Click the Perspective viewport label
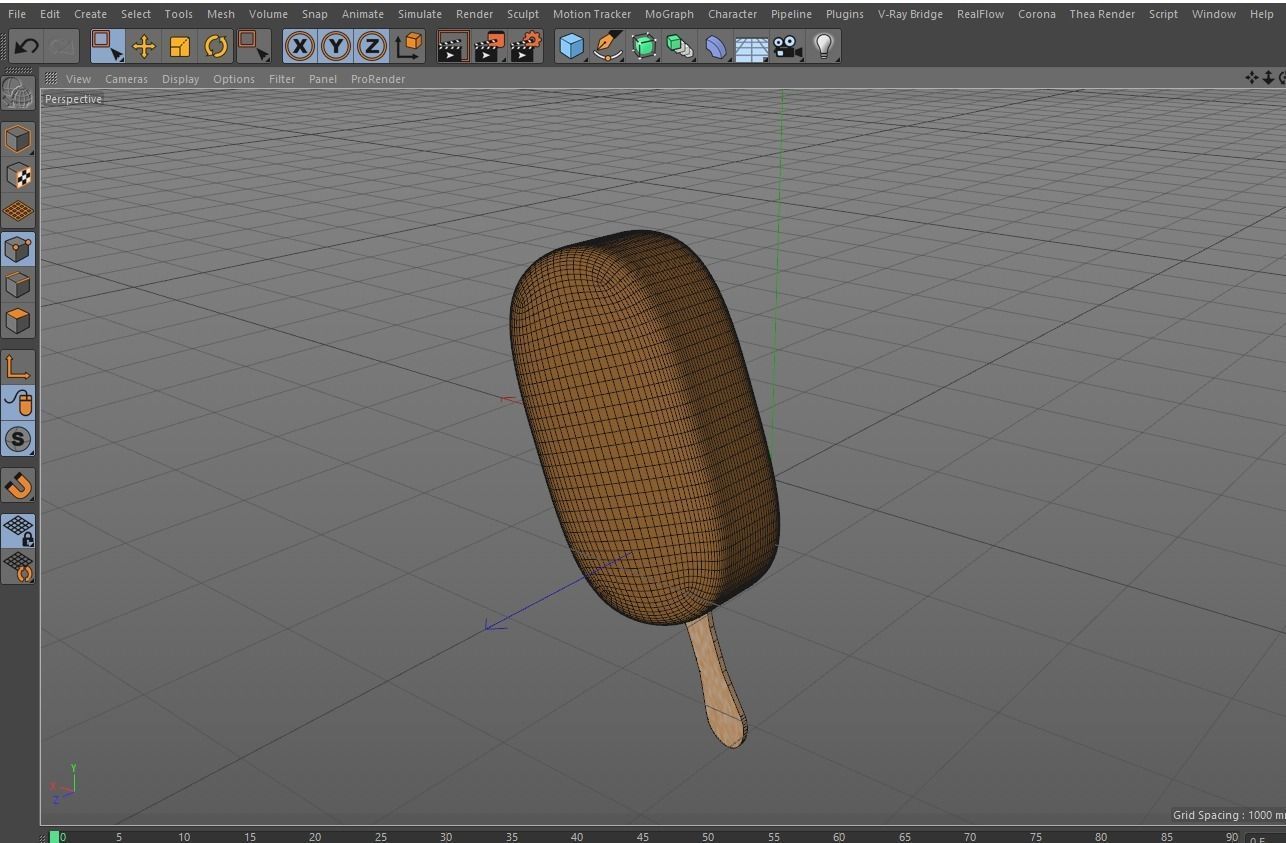Screen dimensions: 1286x843 (73, 99)
